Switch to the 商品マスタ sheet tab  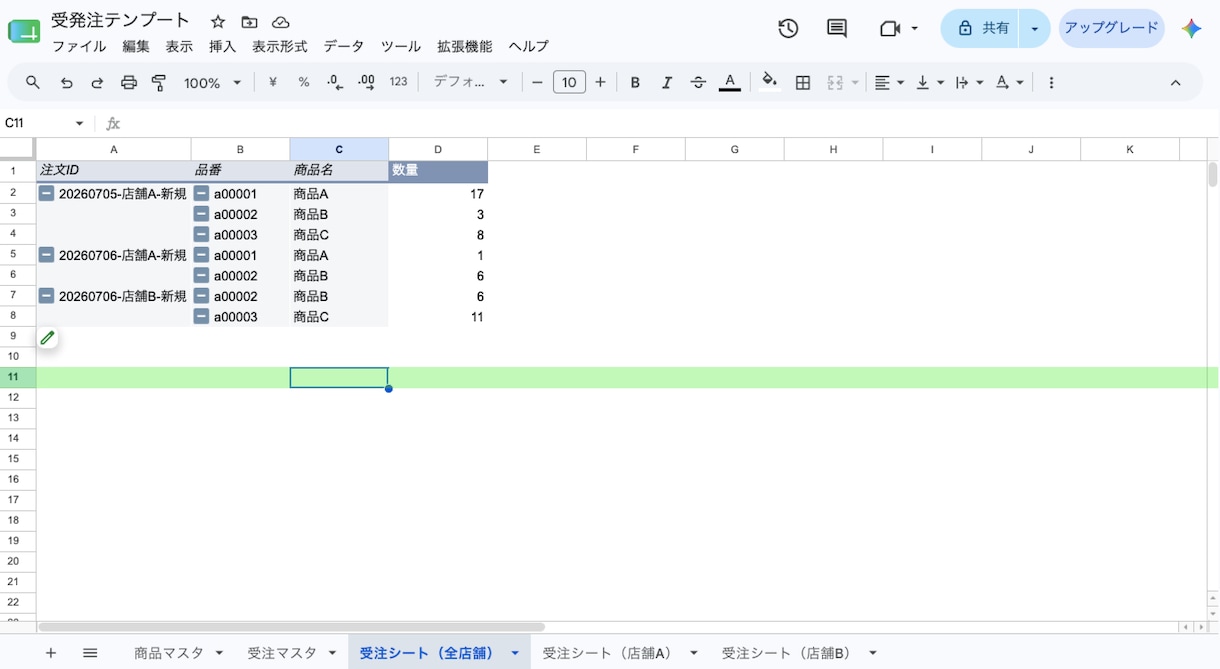tap(169, 653)
